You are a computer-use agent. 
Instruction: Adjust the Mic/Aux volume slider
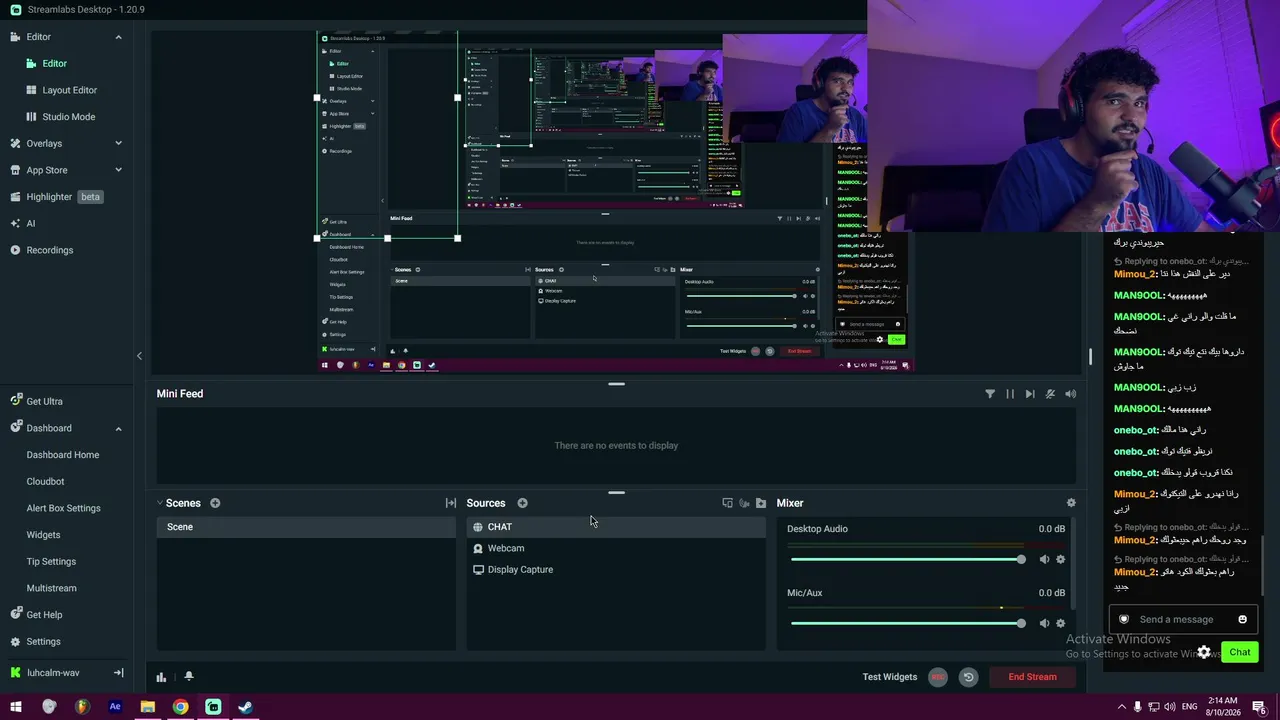tap(906, 623)
